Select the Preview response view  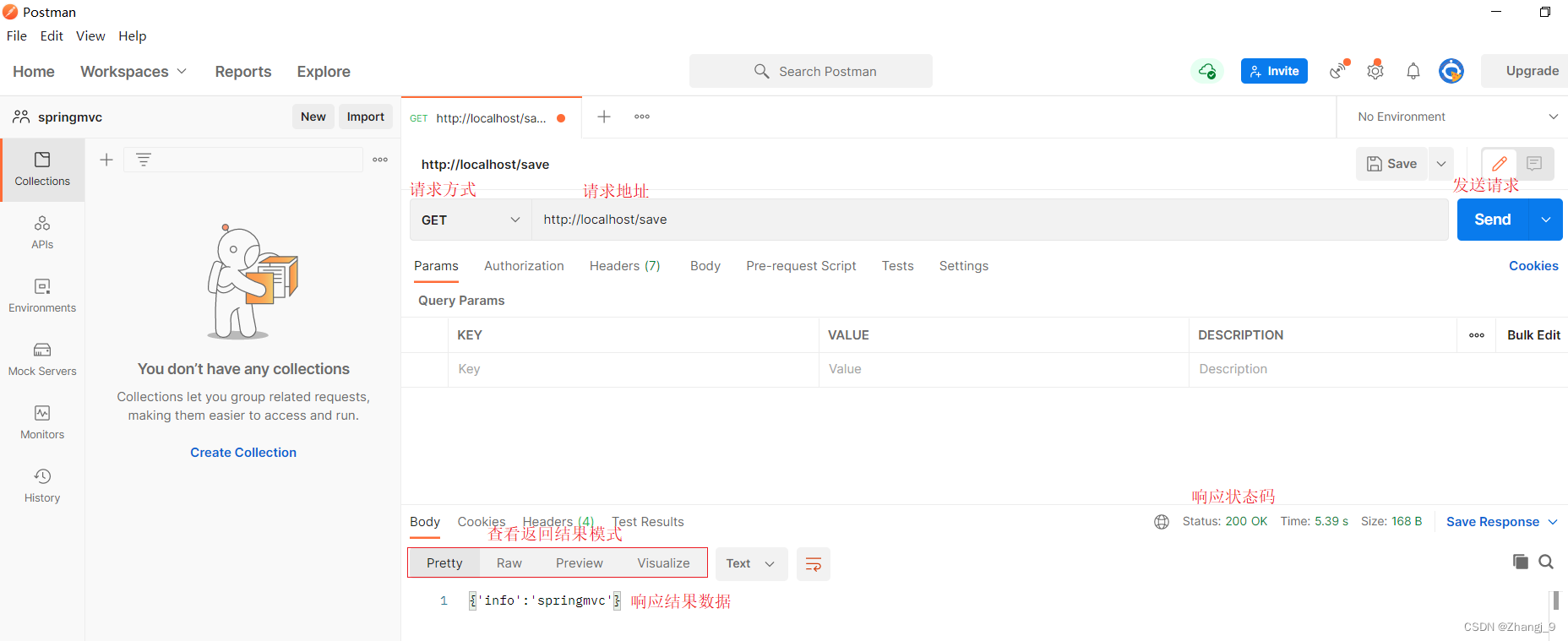(x=580, y=563)
